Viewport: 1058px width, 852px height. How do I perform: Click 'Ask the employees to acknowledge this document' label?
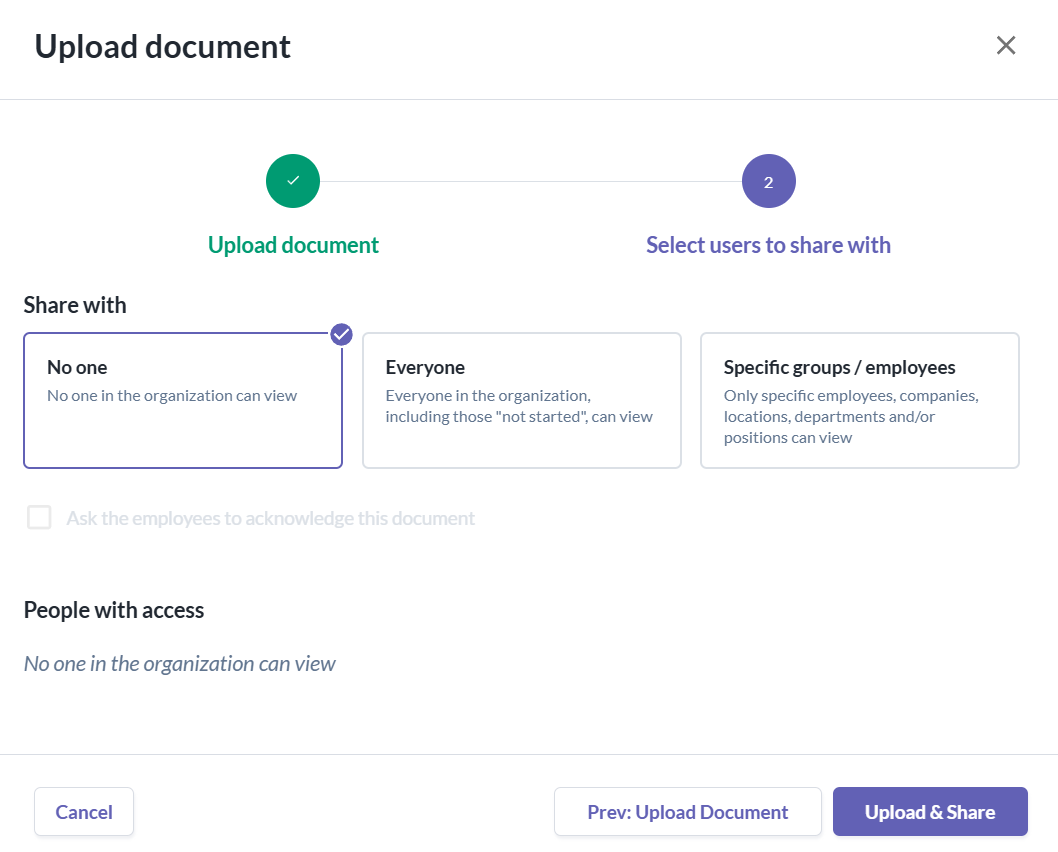[271, 518]
